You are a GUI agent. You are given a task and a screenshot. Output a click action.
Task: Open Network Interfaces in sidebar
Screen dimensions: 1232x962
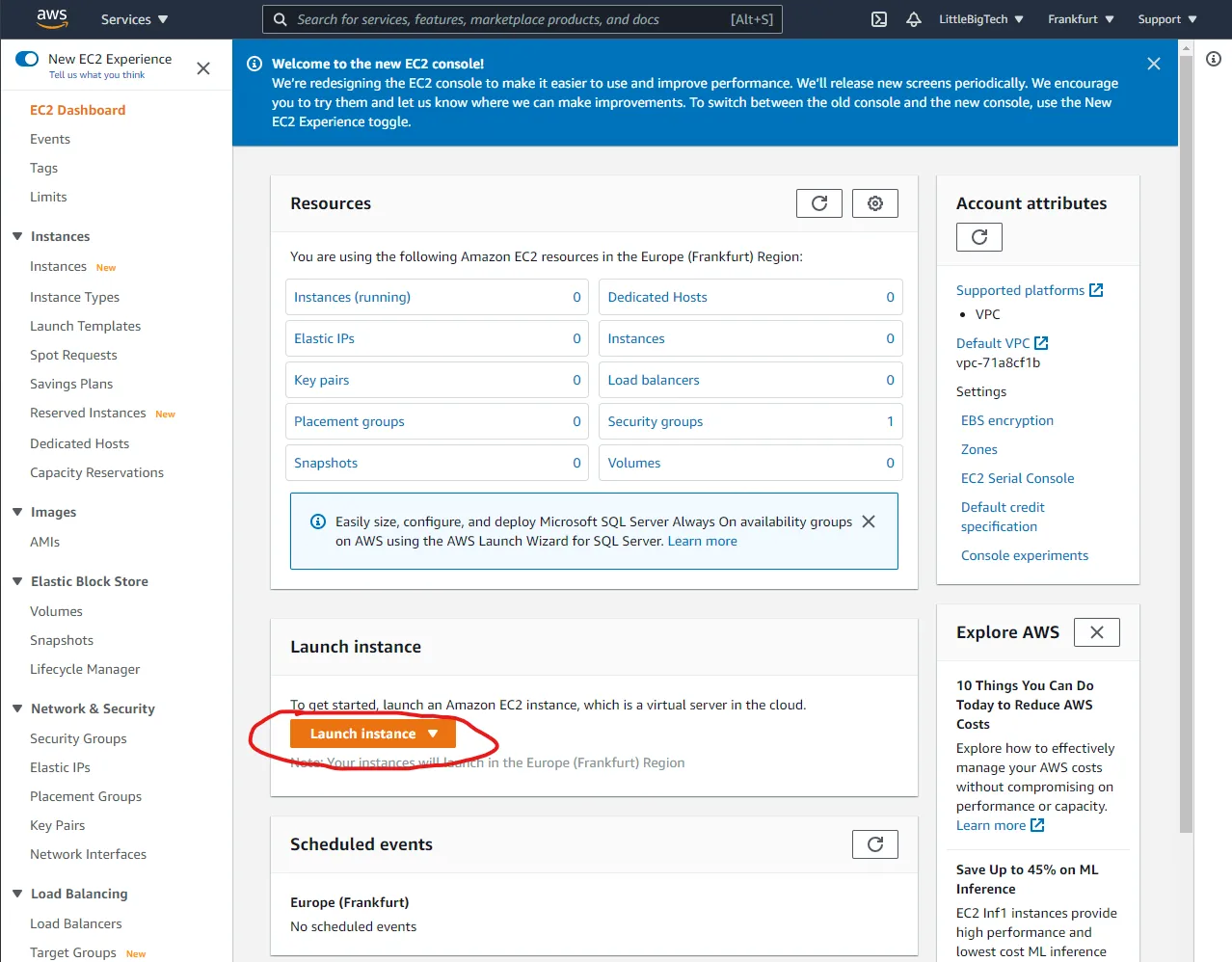[89, 854]
